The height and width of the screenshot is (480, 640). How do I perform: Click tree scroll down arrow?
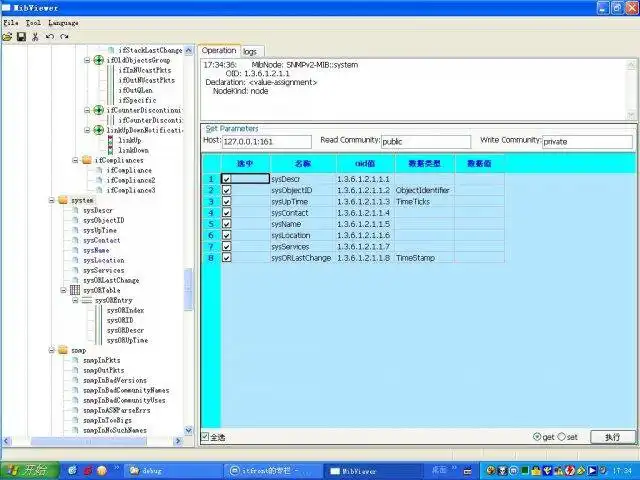[188, 430]
